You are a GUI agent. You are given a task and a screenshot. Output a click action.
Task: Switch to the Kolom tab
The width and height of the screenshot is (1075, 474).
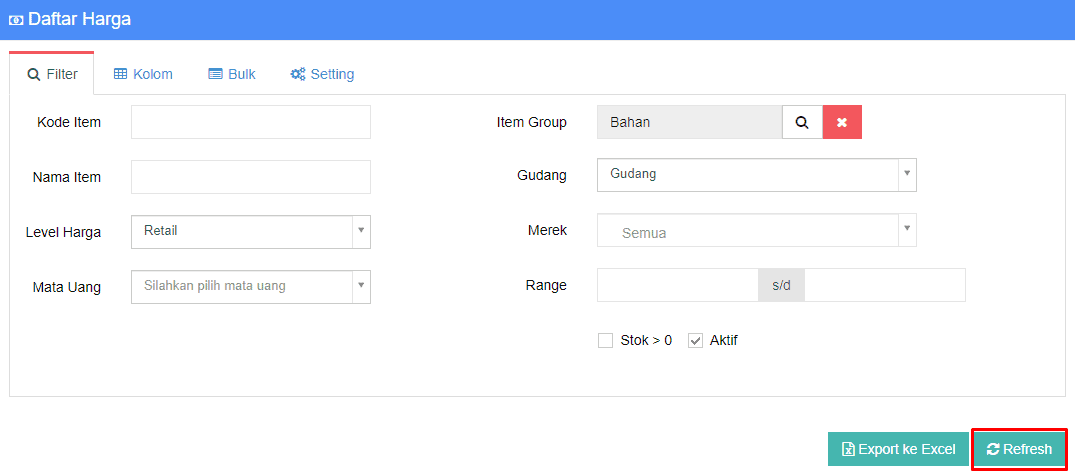[143, 74]
